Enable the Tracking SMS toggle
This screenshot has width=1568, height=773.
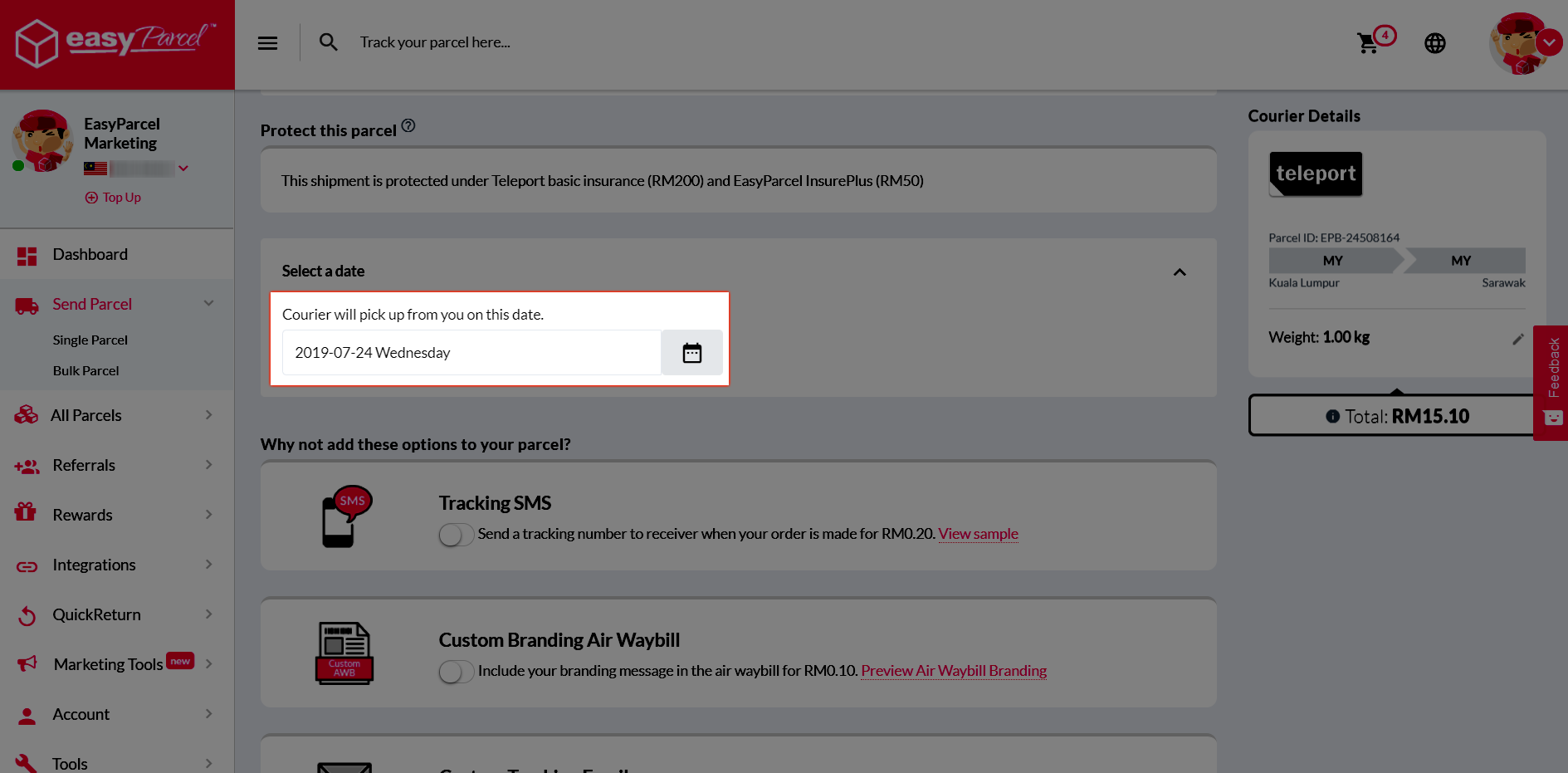(456, 535)
